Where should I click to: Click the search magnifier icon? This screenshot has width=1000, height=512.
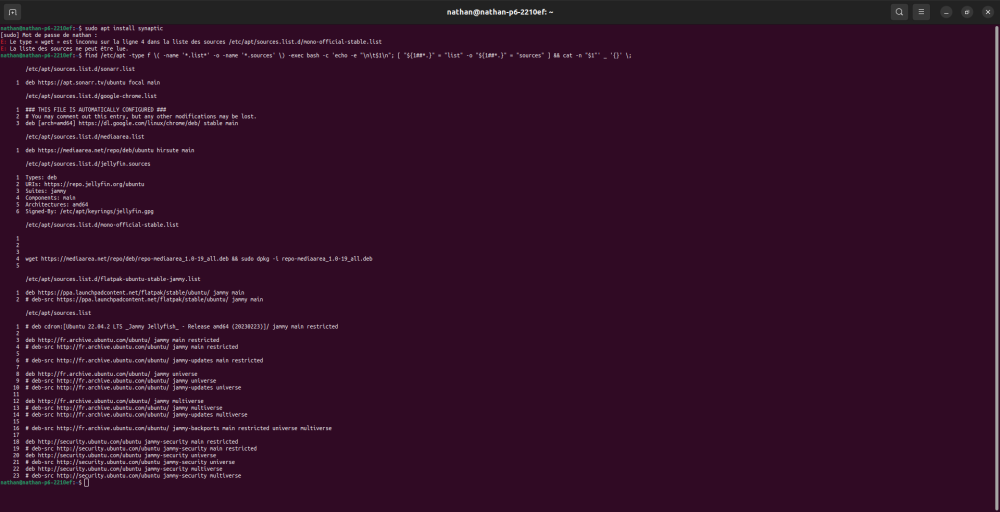click(899, 12)
